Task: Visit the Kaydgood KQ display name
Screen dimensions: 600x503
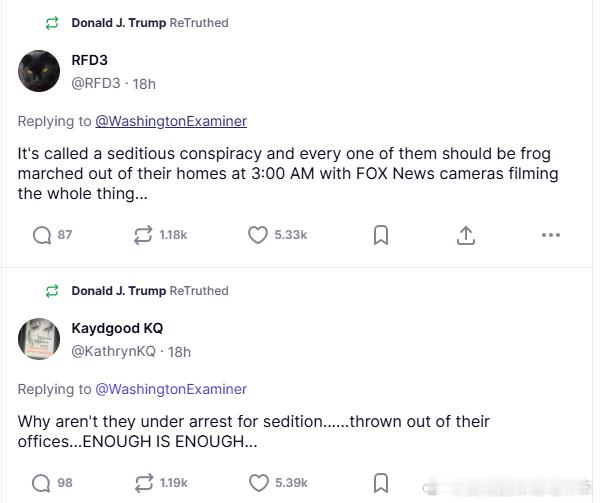Action: click(x=117, y=328)
